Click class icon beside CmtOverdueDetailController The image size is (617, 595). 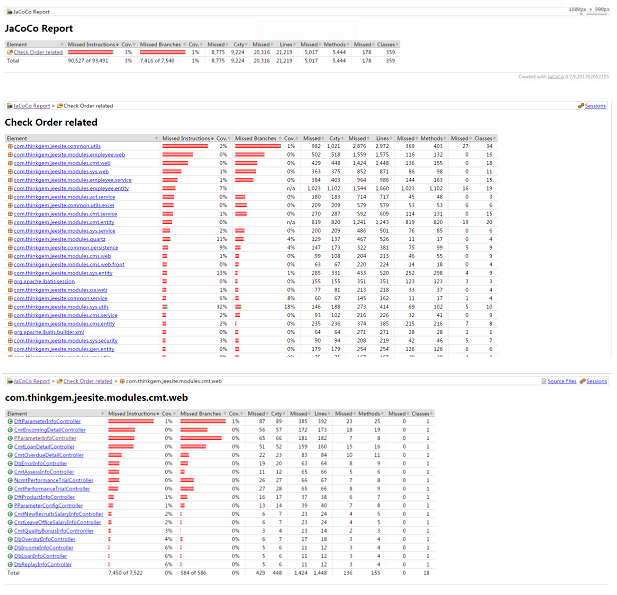pos(10,455)
